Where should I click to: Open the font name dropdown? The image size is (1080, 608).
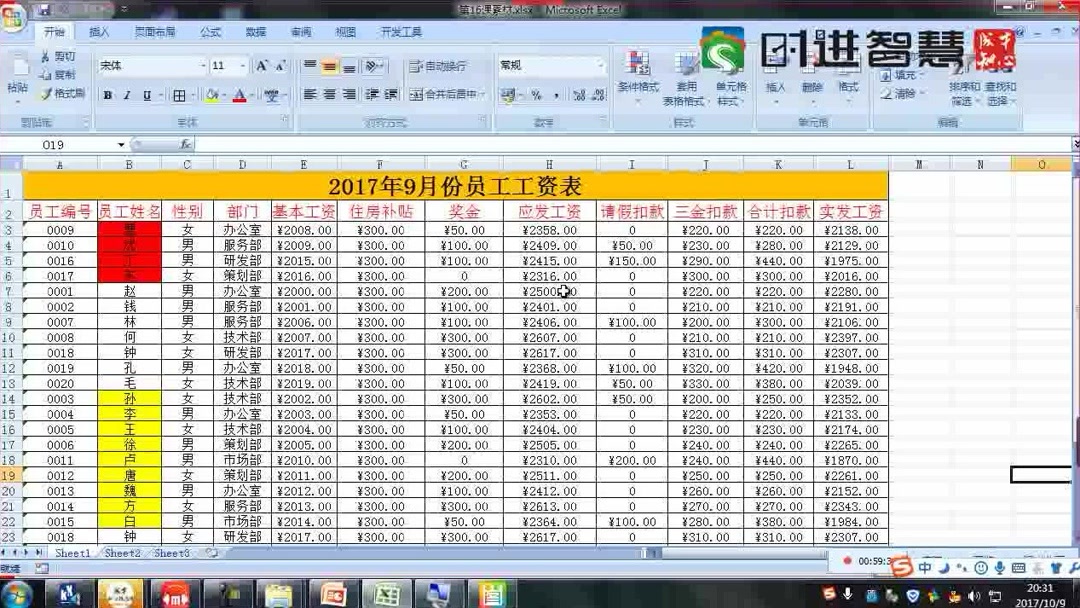coord(203,66)
